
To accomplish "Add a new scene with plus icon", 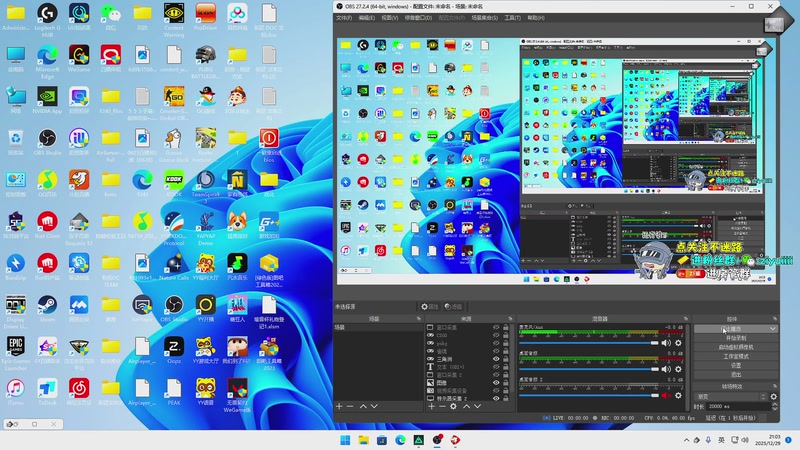I will 339,406.
